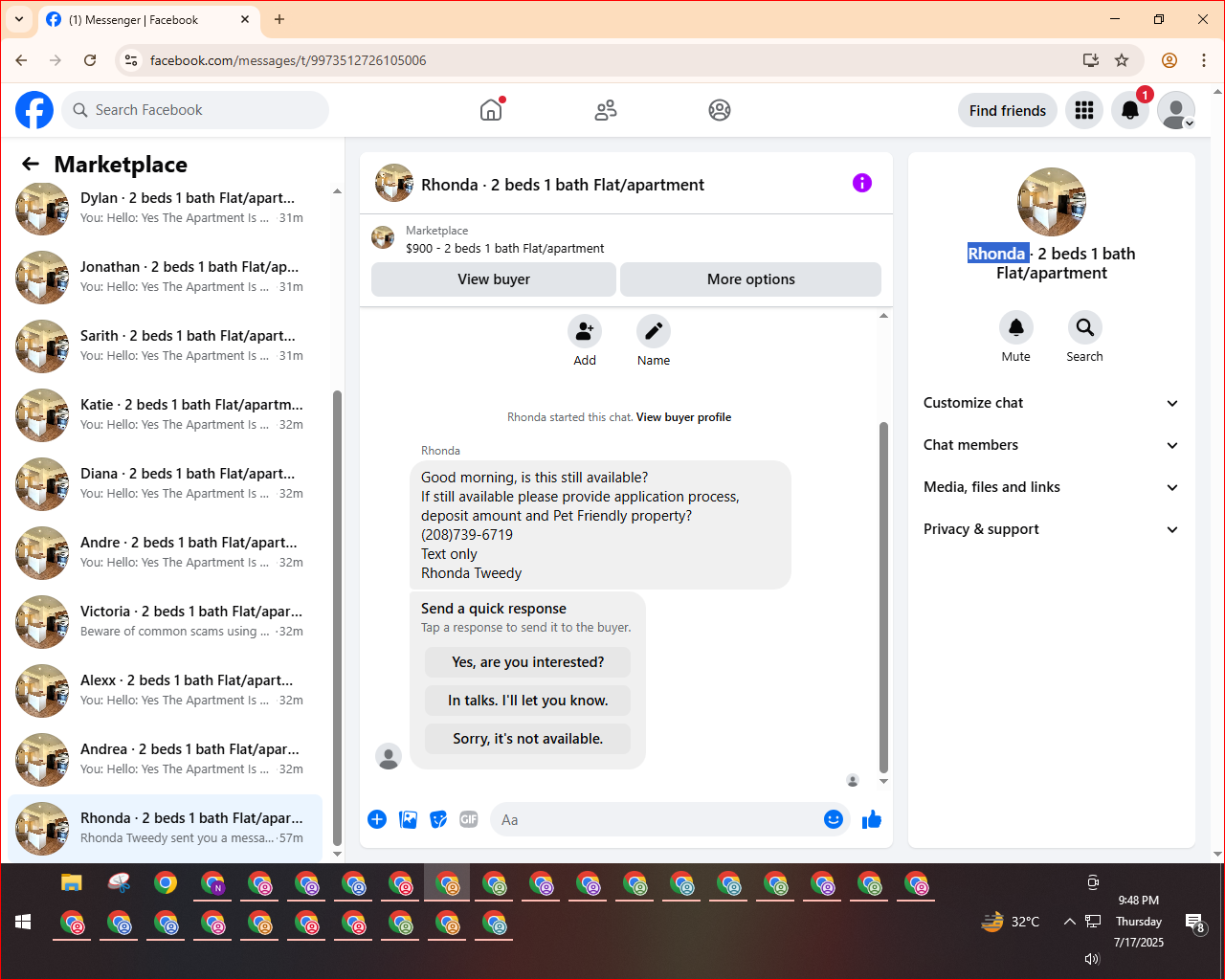Bookmark this page with star icon

click(1122, 60)
